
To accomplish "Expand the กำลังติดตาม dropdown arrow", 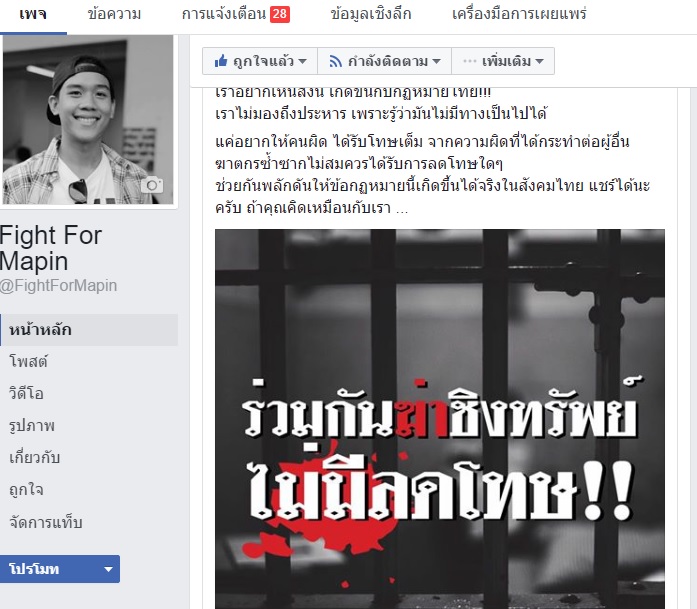I will pyautogui.click(x=437, y=61).
